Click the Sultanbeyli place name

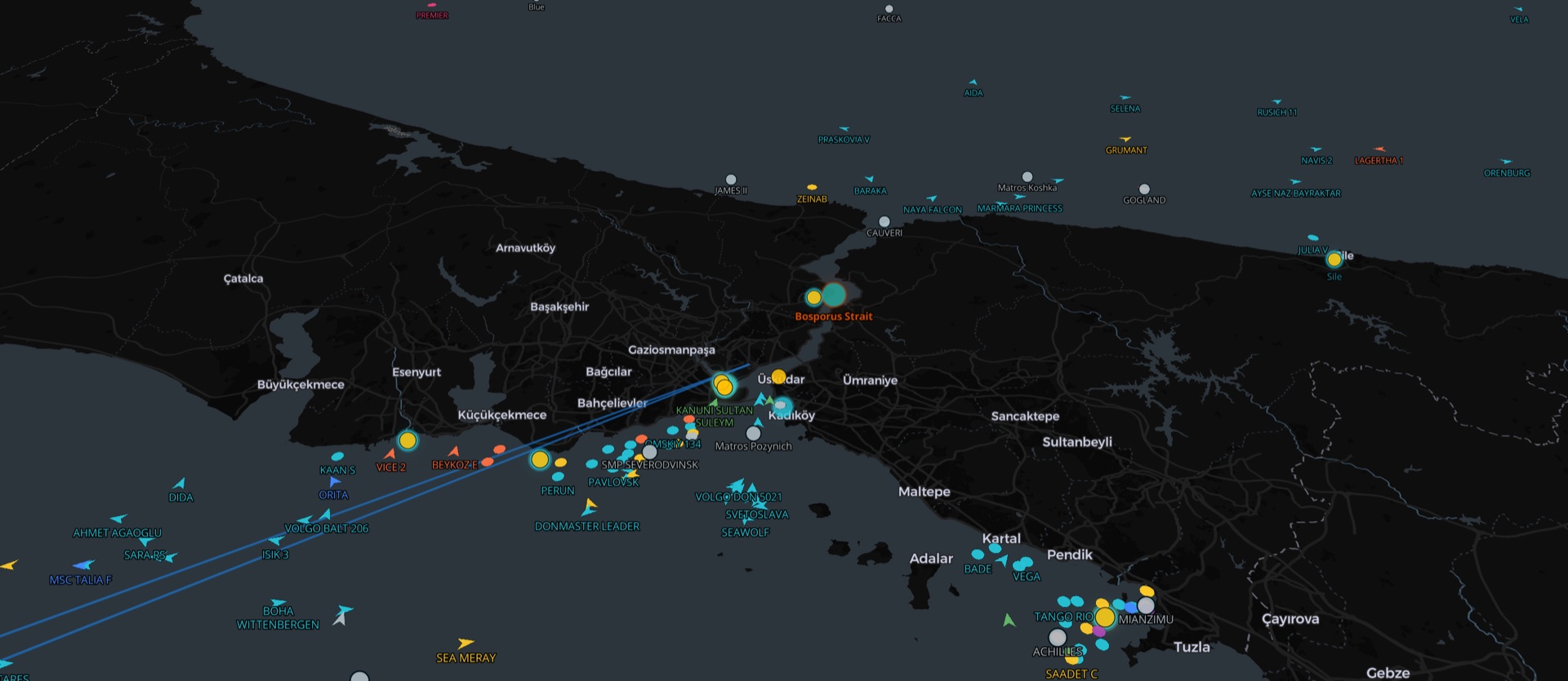point(1077,442)
